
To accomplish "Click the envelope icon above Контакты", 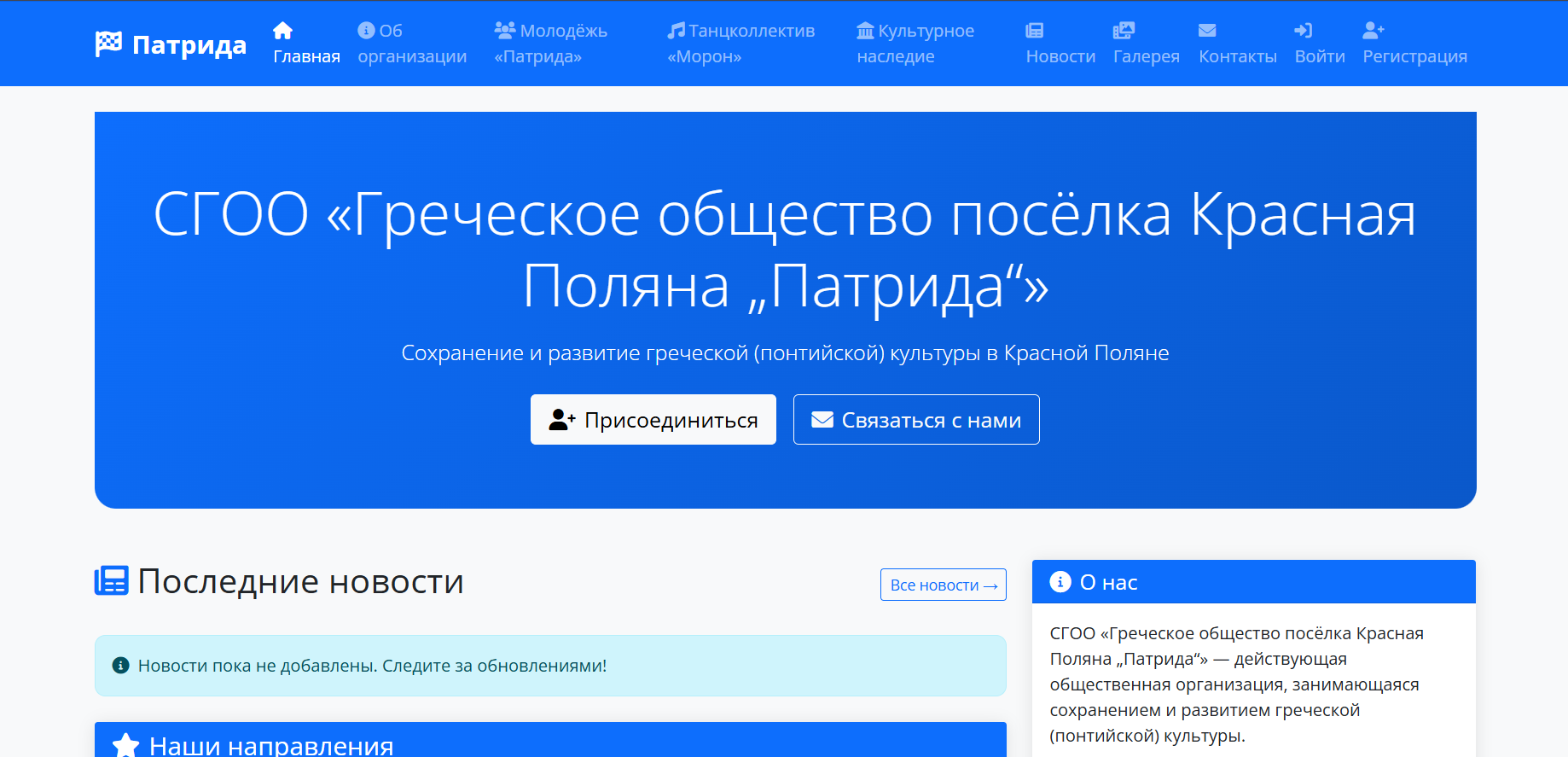I will tap(1207, 31).
